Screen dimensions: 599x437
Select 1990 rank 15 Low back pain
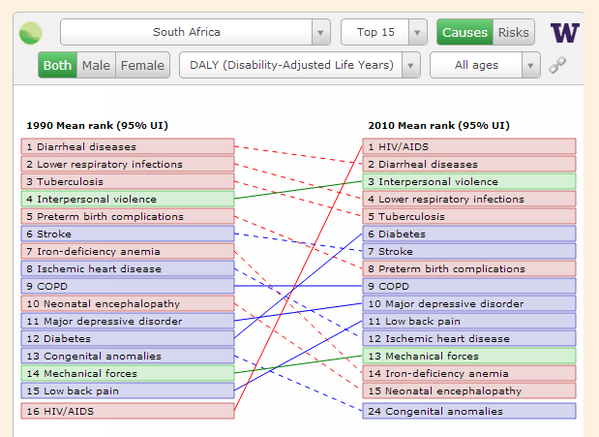pyautogui.click(x=128, y=391)
